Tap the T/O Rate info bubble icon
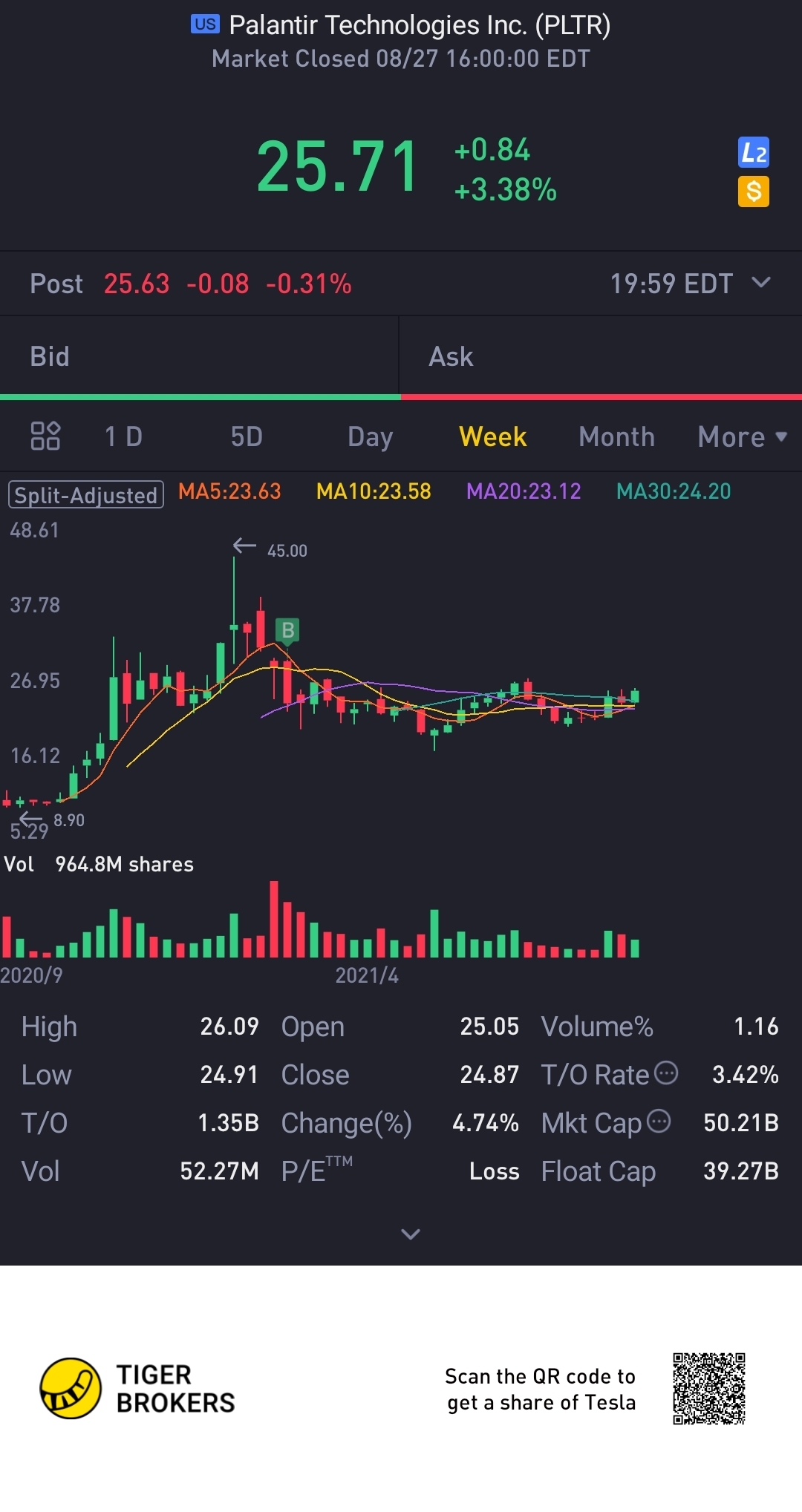 (666, 1073)
